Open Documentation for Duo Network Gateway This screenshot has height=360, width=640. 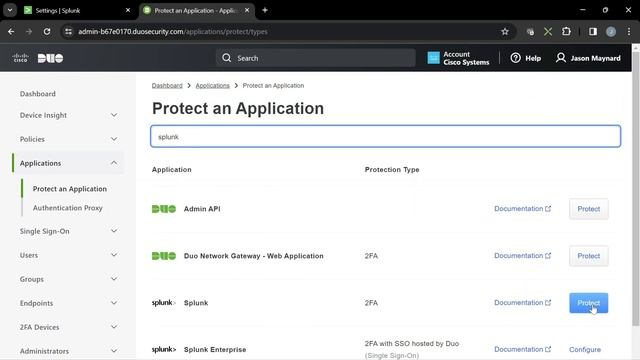point(522,256)
